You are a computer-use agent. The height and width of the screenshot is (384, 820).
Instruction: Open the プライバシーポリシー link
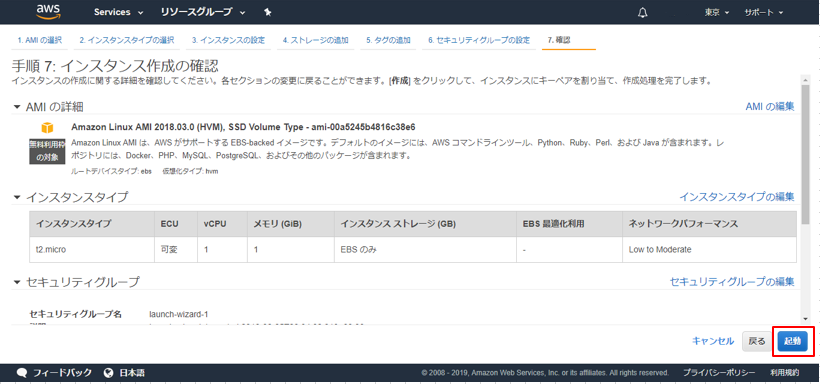(719, 373)
